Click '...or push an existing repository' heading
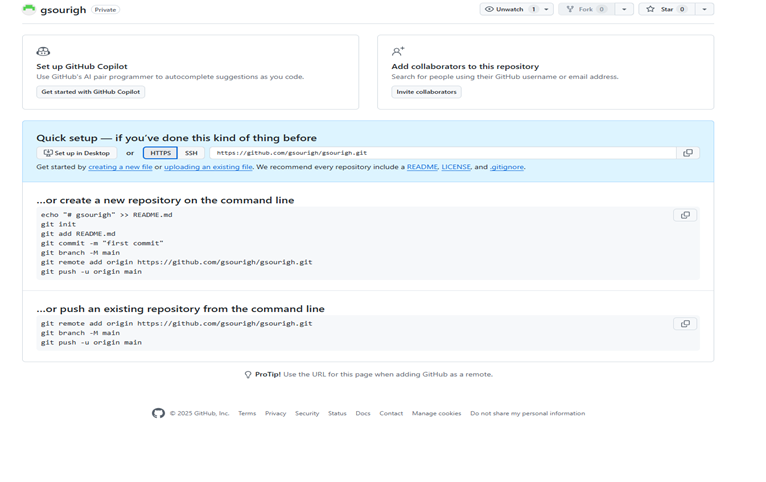766x482 pixels. (180, 309)
